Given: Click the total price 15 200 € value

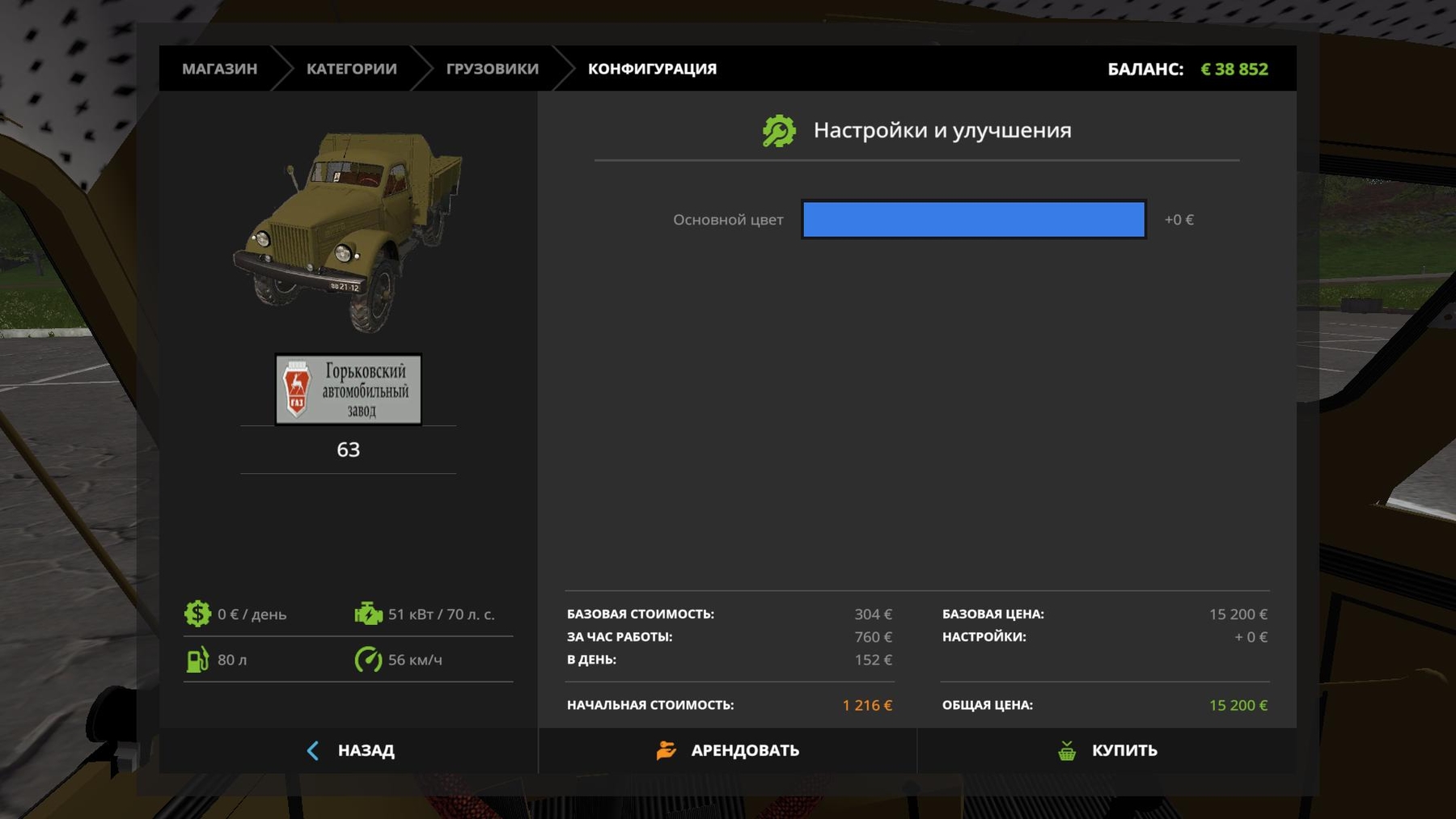Looking at the screenshot, I should click(1238, 705).
